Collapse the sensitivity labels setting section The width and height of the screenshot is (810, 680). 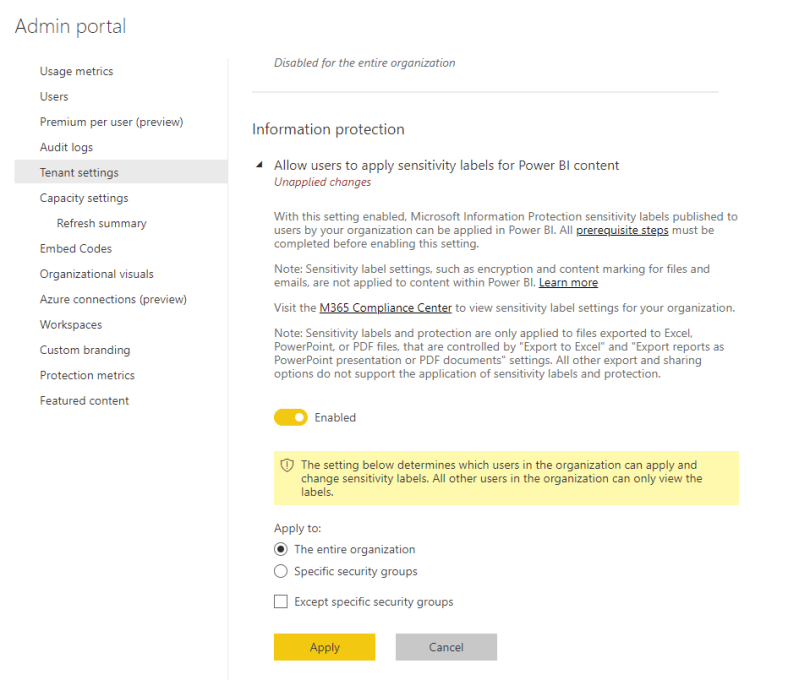coord(262,164)
